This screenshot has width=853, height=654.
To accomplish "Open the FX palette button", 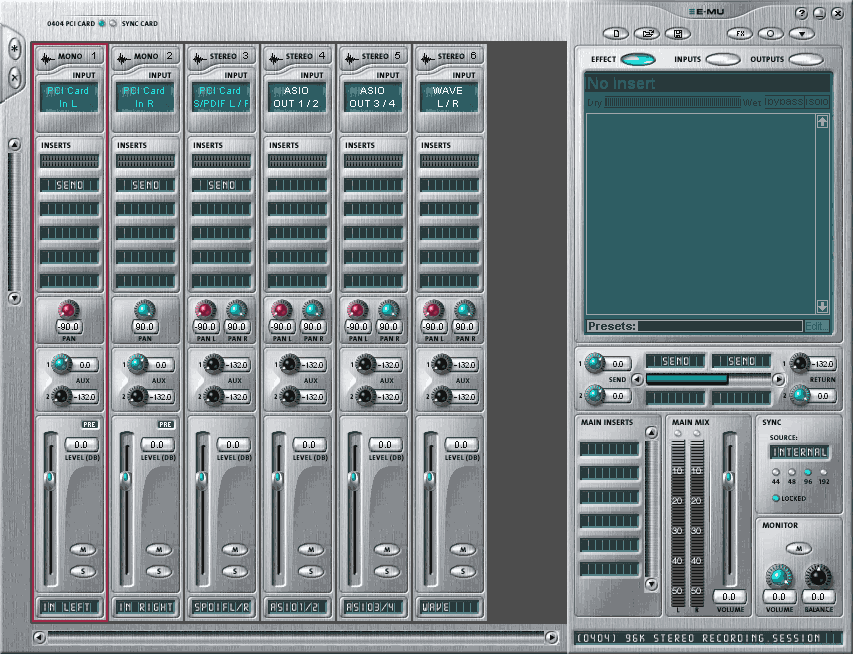I will (740, 34).
